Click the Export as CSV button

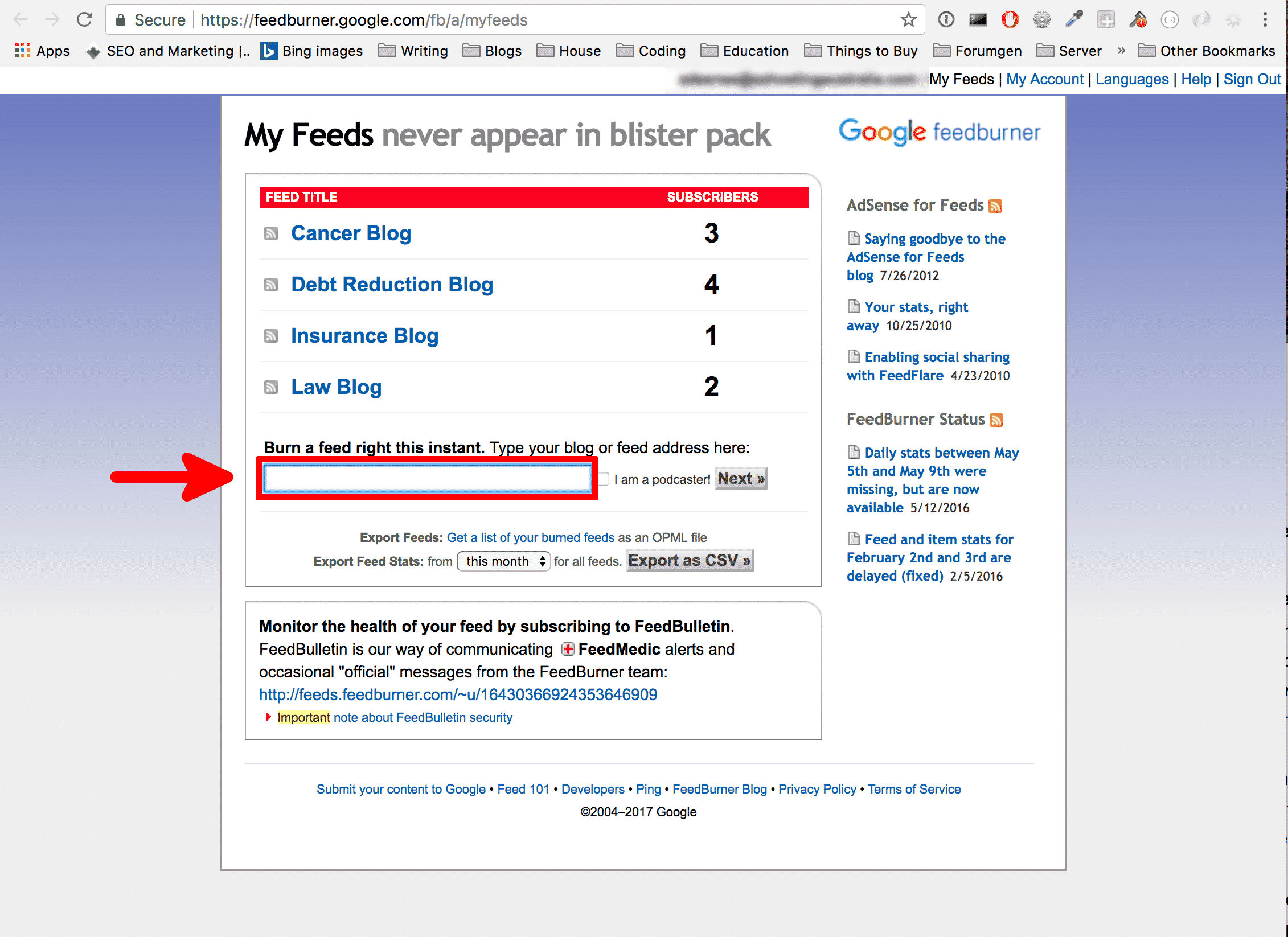pos(690,560)
